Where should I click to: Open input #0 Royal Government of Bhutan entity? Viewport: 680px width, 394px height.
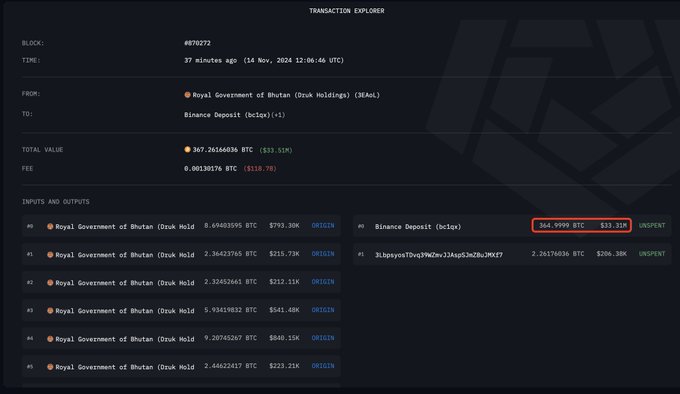[x=125, y=227]
